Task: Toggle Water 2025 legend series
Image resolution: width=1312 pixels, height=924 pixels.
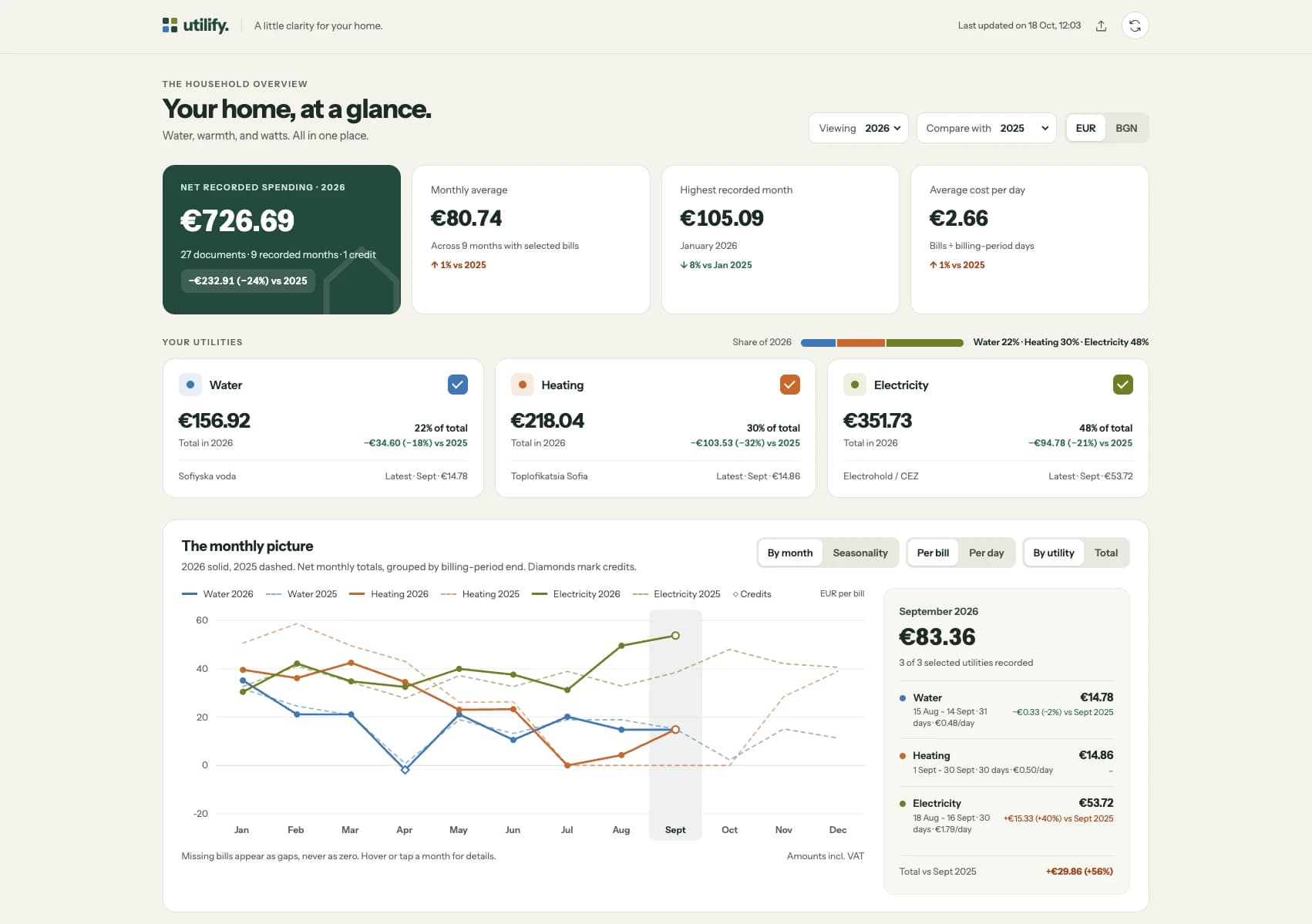Action: tap(301, 594)
